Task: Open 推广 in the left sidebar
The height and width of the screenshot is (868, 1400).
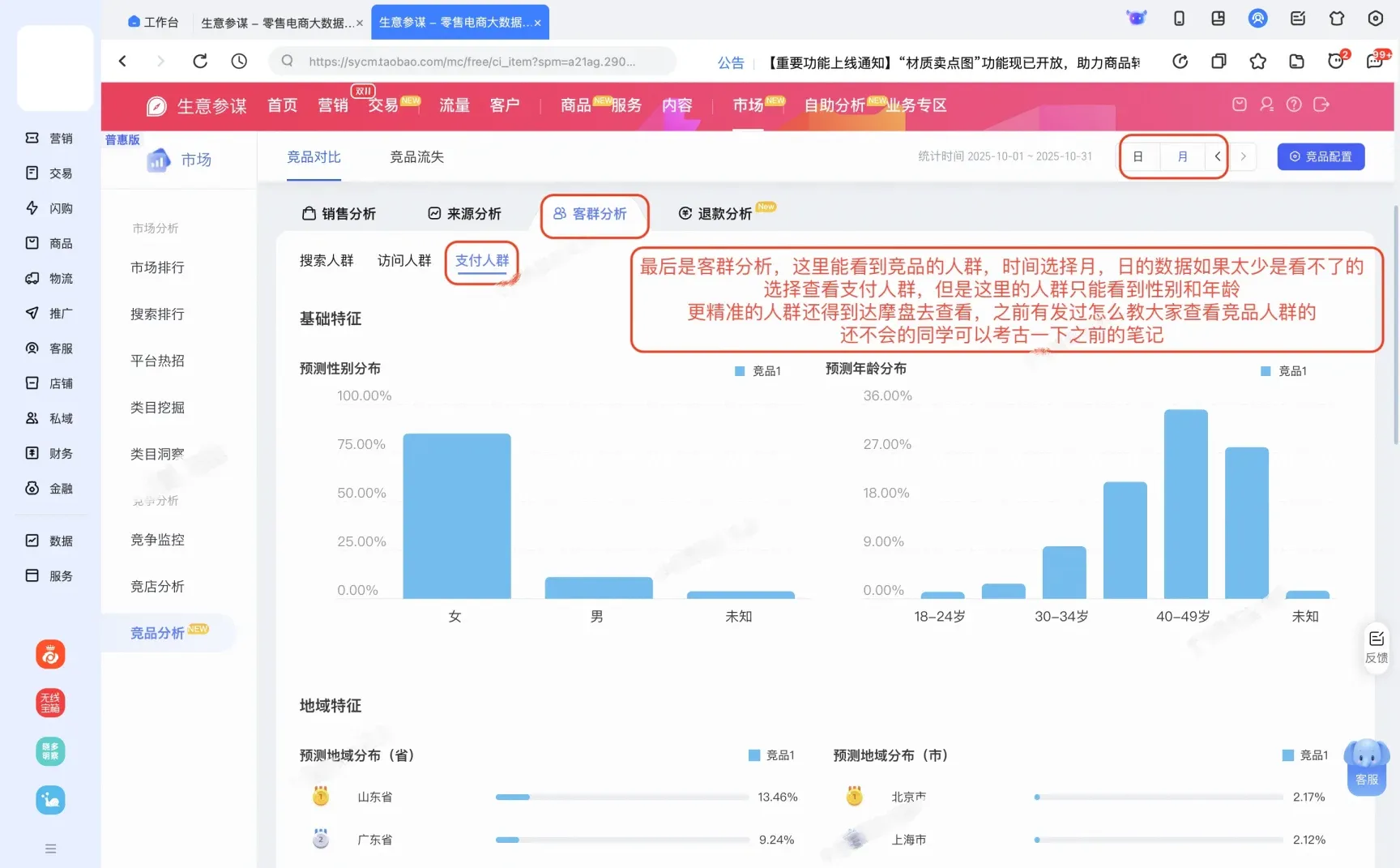Action: point(49,313)
